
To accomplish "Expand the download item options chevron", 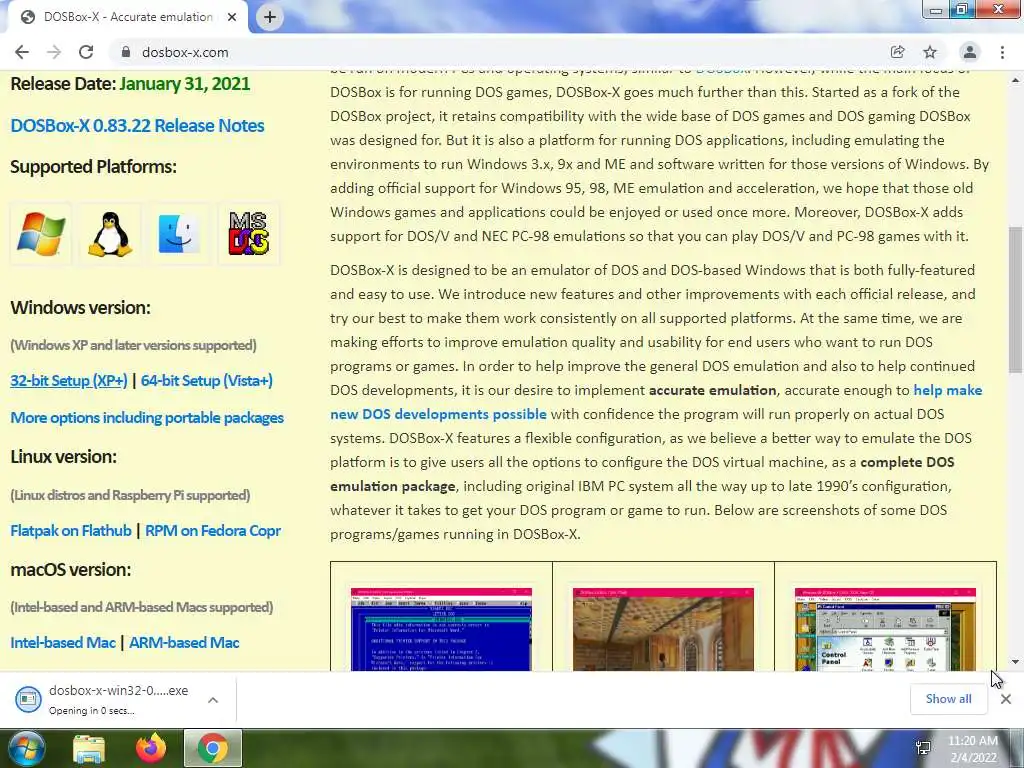I will coord(213,699).
